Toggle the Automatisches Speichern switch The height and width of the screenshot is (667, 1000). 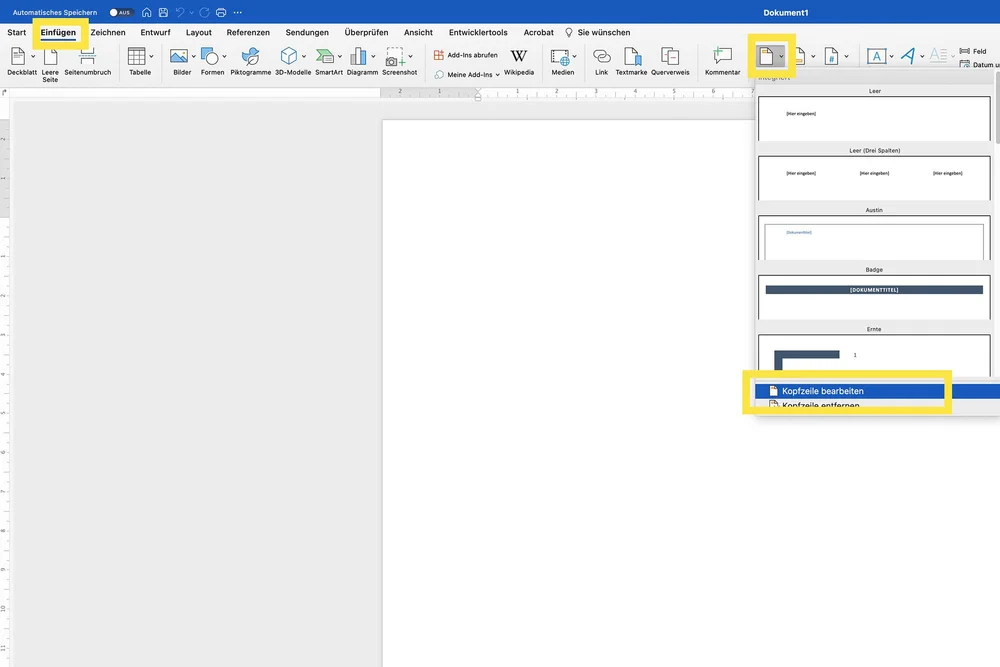point(121,12)
